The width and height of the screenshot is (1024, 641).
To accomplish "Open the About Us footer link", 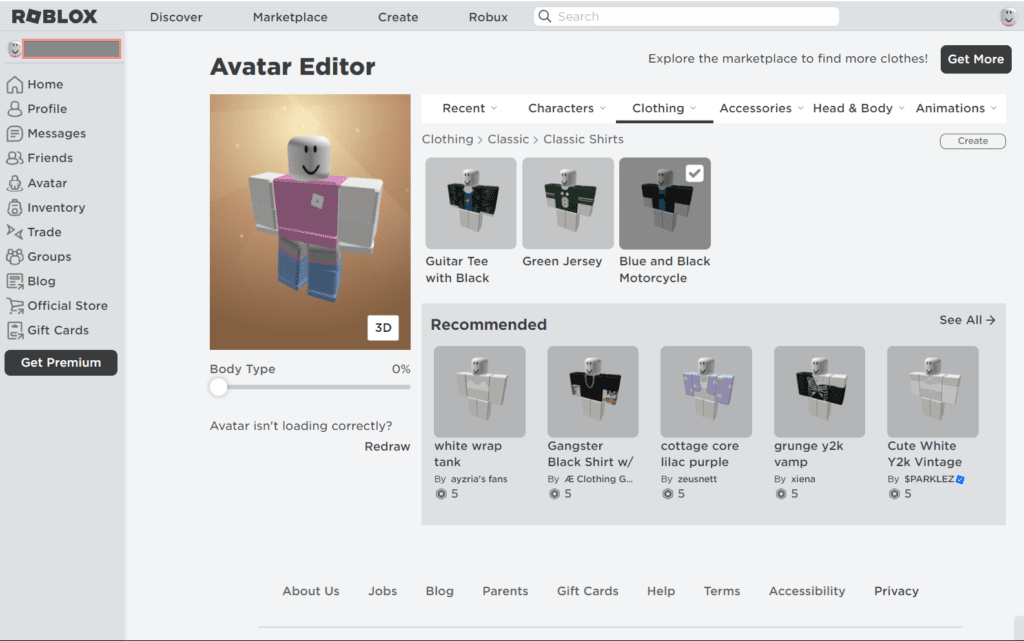I will (x=311, y=591).
